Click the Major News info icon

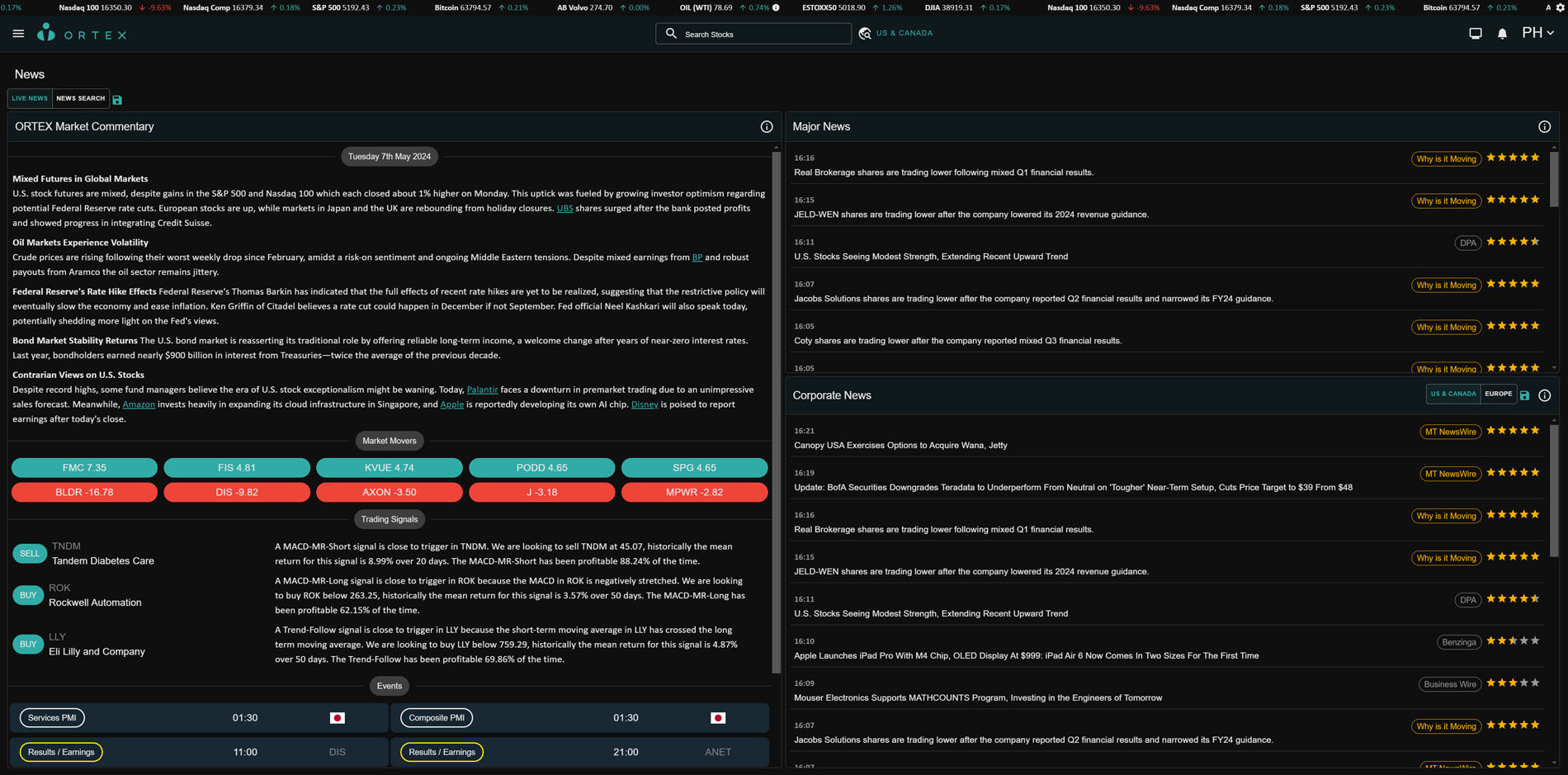click(1544, 127)
